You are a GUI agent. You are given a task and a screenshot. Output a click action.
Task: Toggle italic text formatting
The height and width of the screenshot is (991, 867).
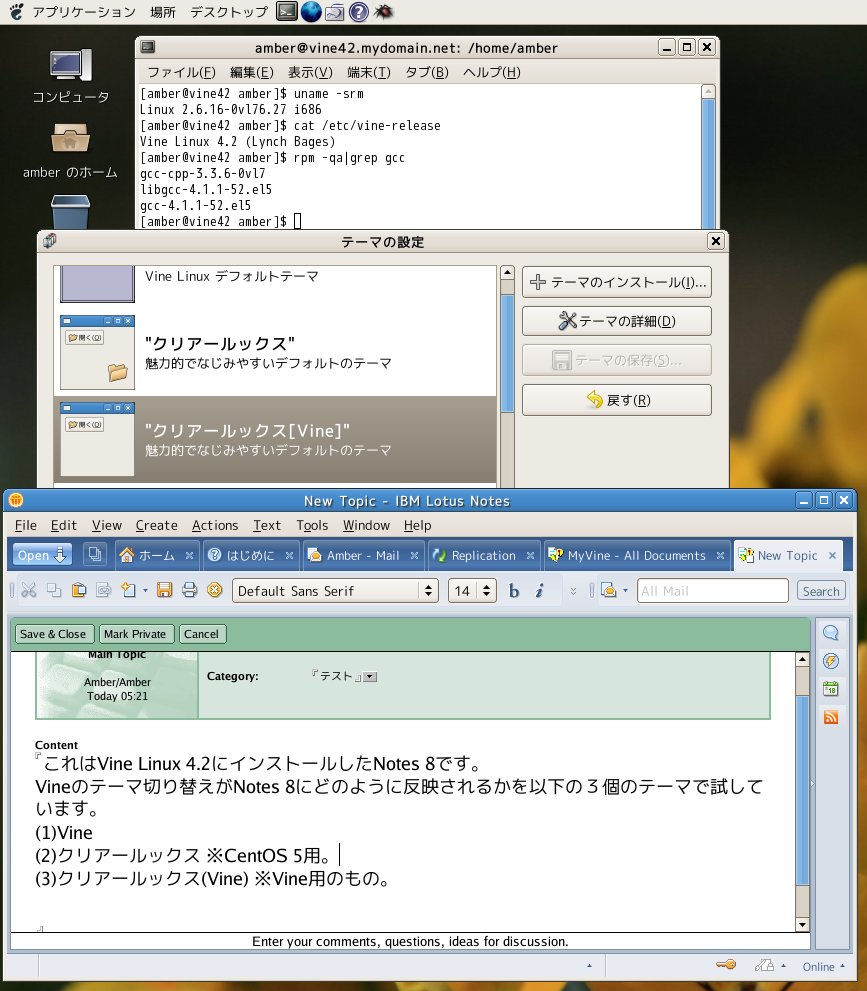pyautogui.click(x=540, y=591)
